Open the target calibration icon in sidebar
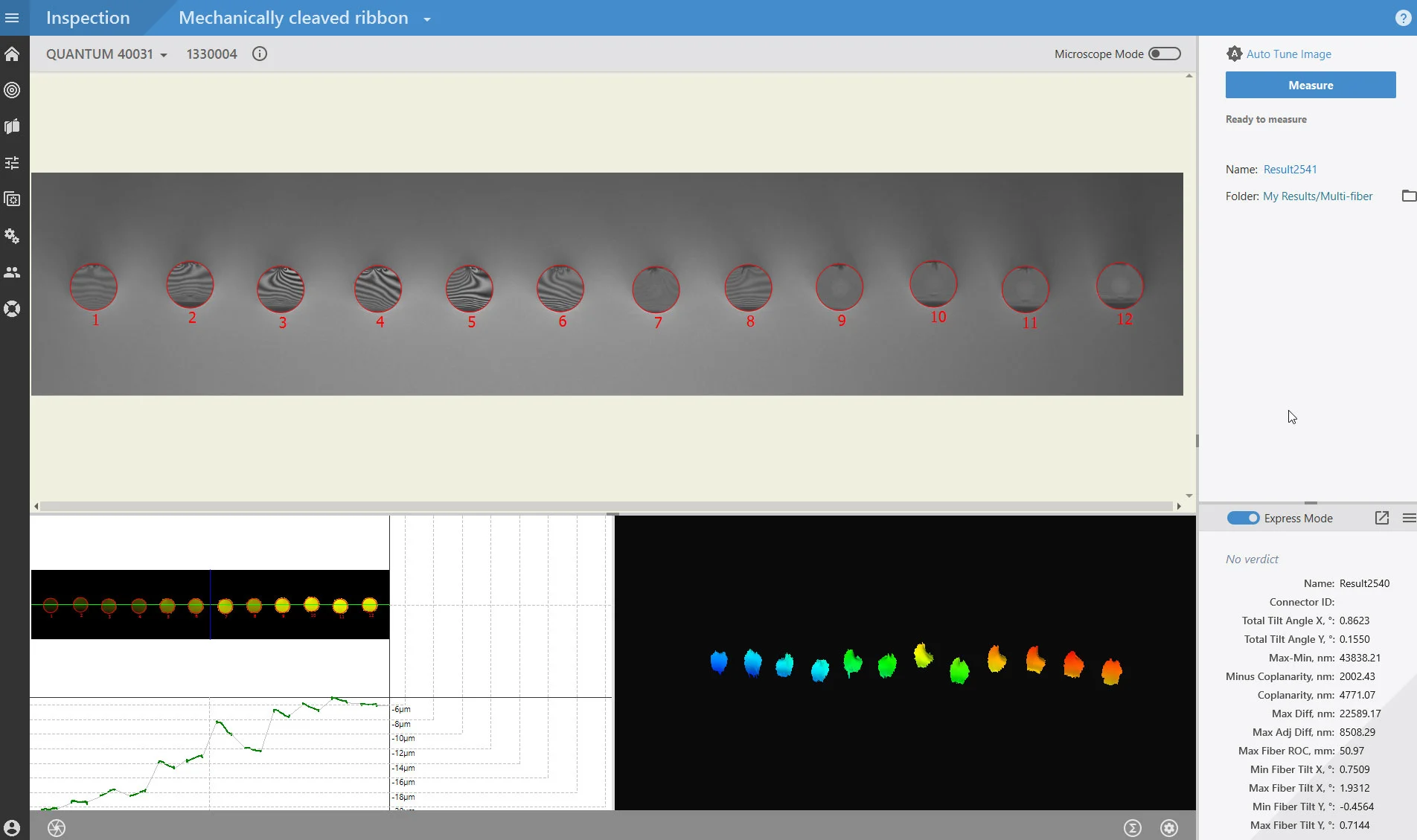The image size is (1417, 840). pyautogui.click(x=12, y=90)
